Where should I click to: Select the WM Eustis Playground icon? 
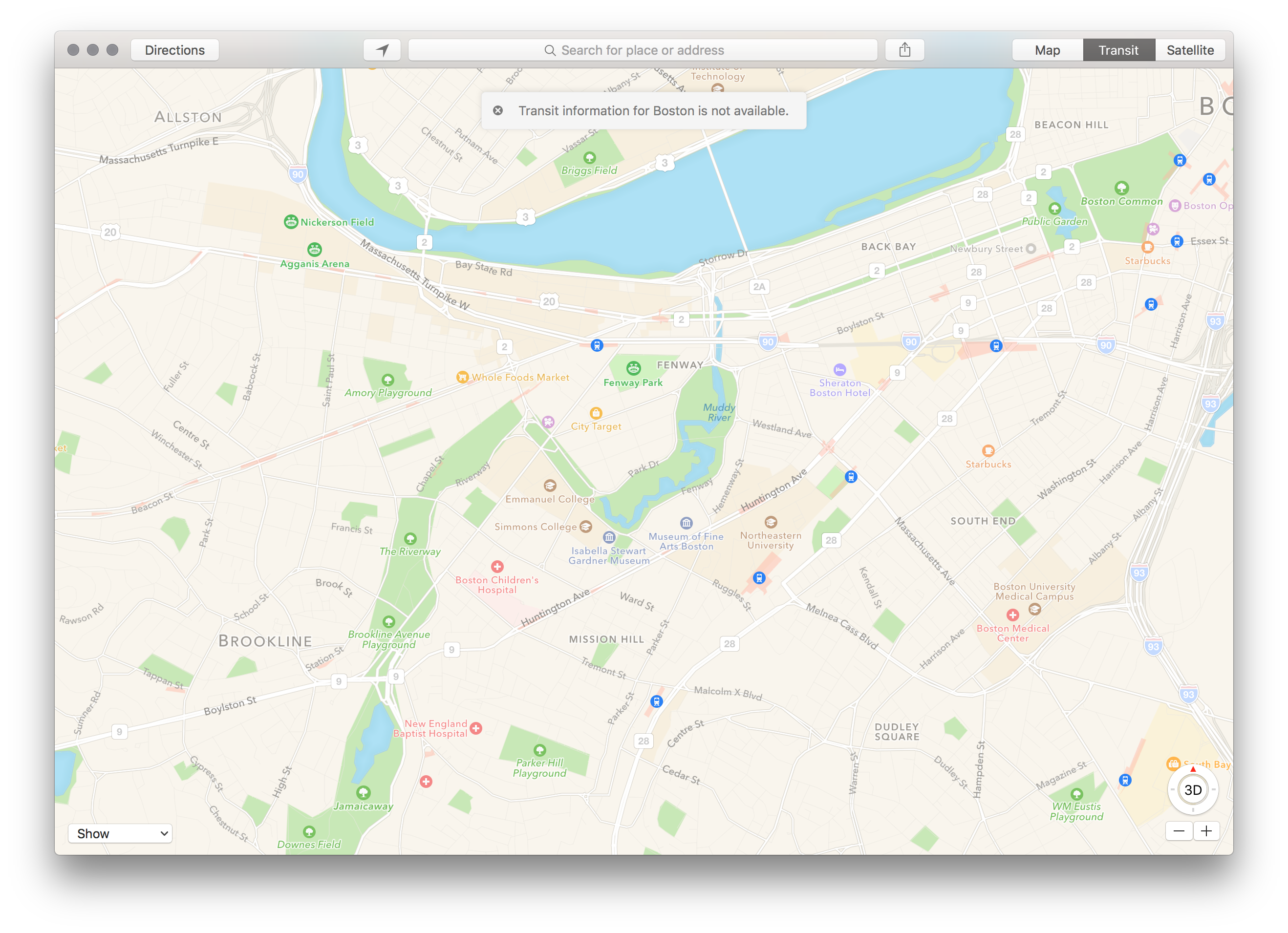tap(1076, 794)
